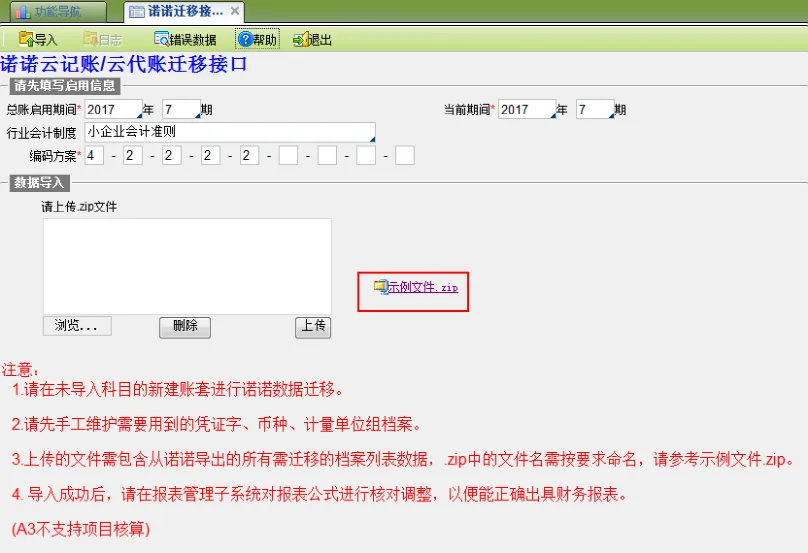Screen dimensions: 808x553
Task: Click the 请先填写启用信息 section label
Action: tap(65, 86)
